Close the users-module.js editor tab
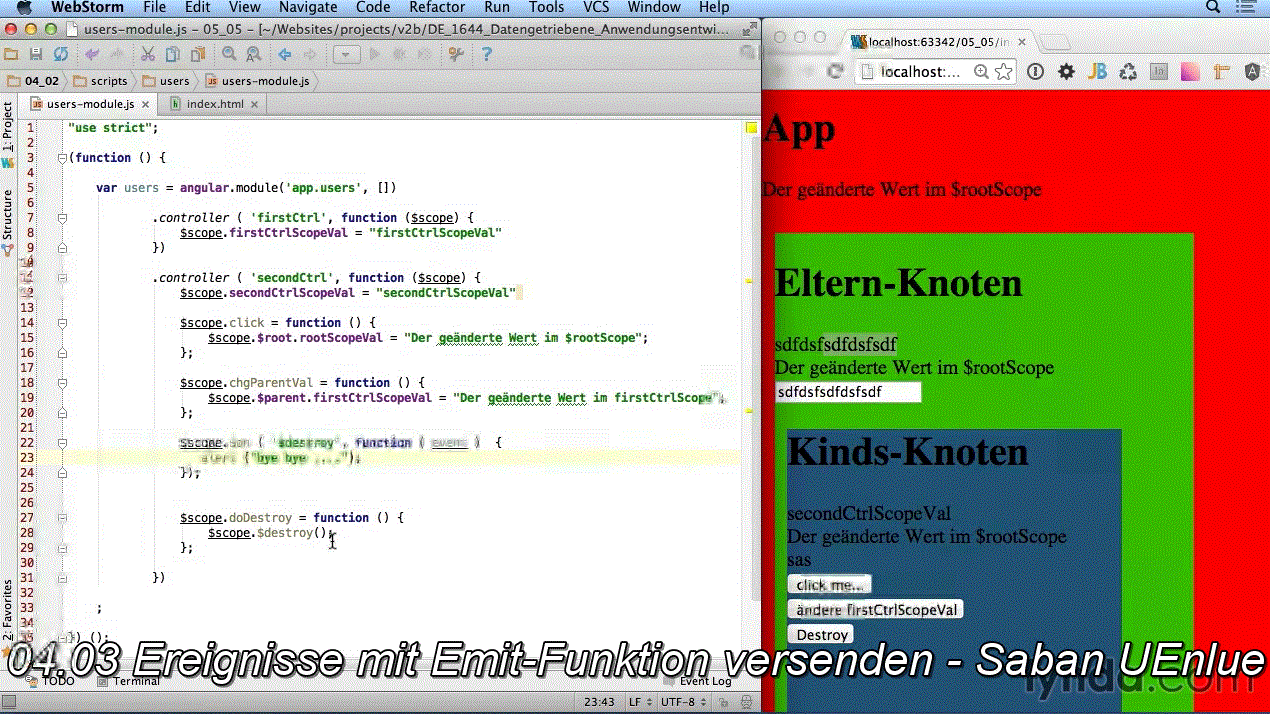 [x=145, y=104]
